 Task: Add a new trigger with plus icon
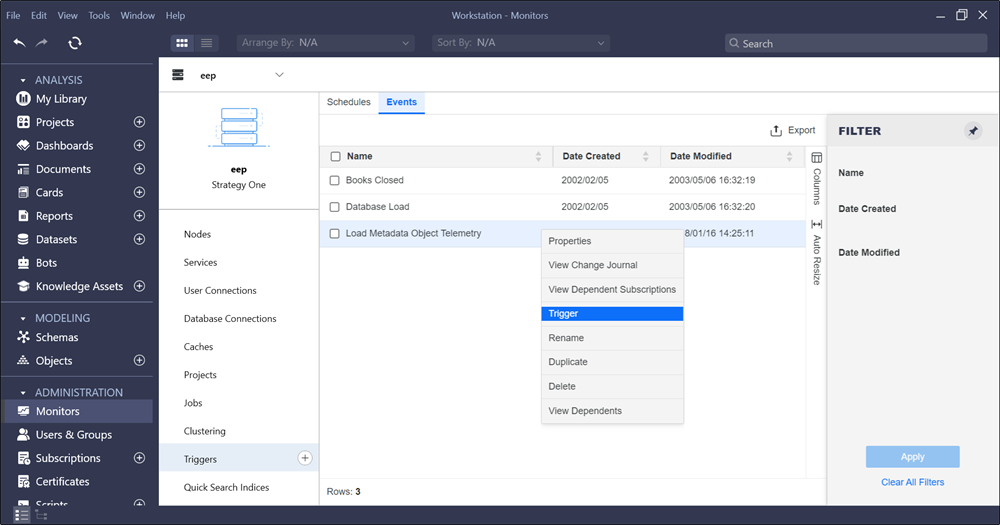point(305,458)
